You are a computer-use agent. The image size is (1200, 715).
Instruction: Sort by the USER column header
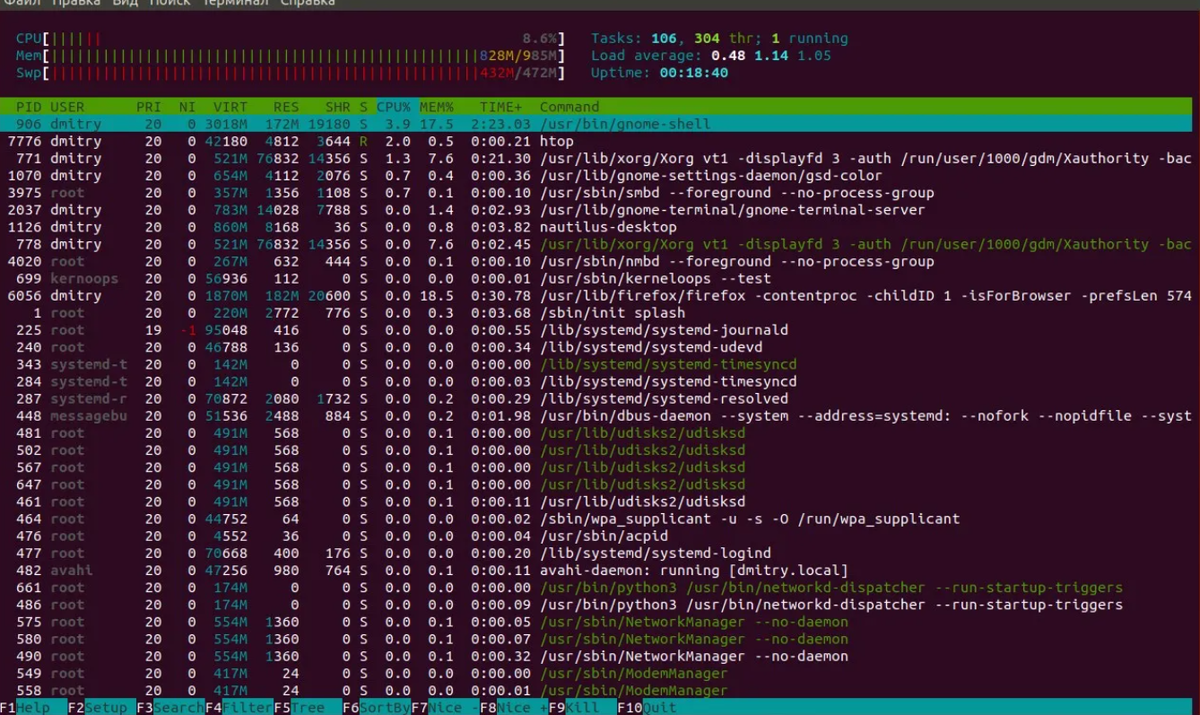[67, 107]
